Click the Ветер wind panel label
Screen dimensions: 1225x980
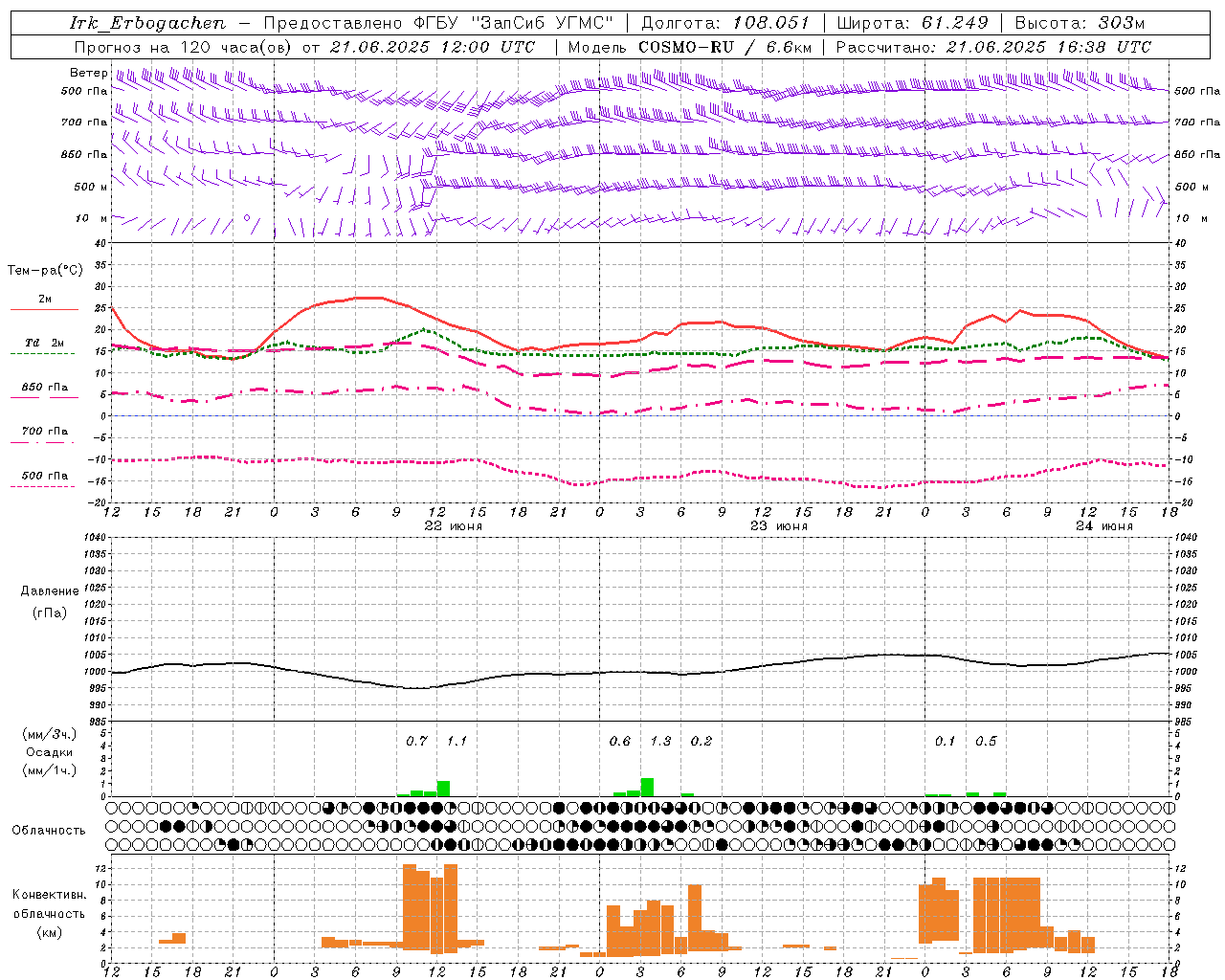point(88,73)
